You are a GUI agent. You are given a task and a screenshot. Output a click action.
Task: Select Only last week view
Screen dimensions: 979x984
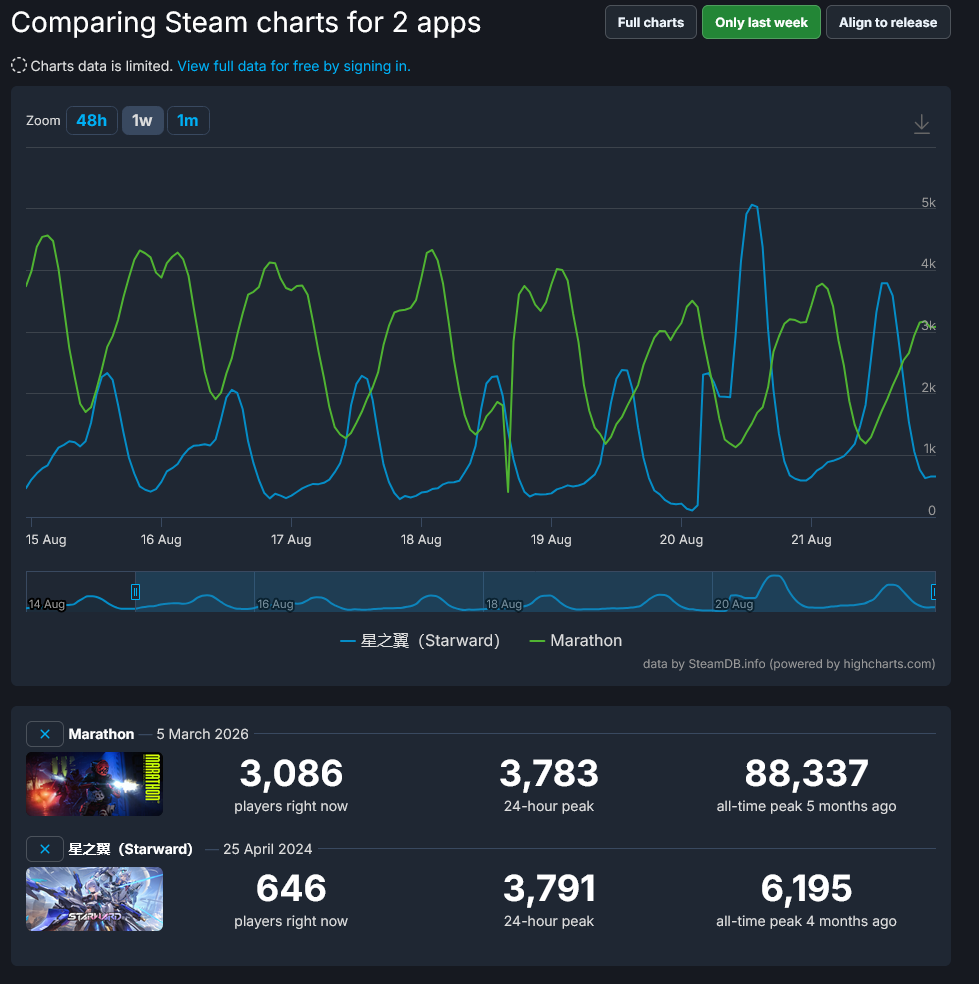pos(761,23)
